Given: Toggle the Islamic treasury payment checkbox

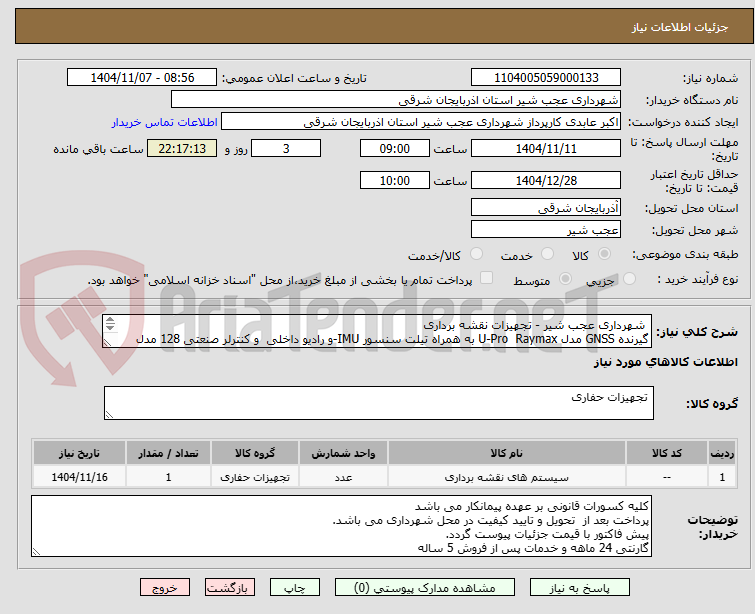Looking at the screenshot, I should tap(487, 278).
